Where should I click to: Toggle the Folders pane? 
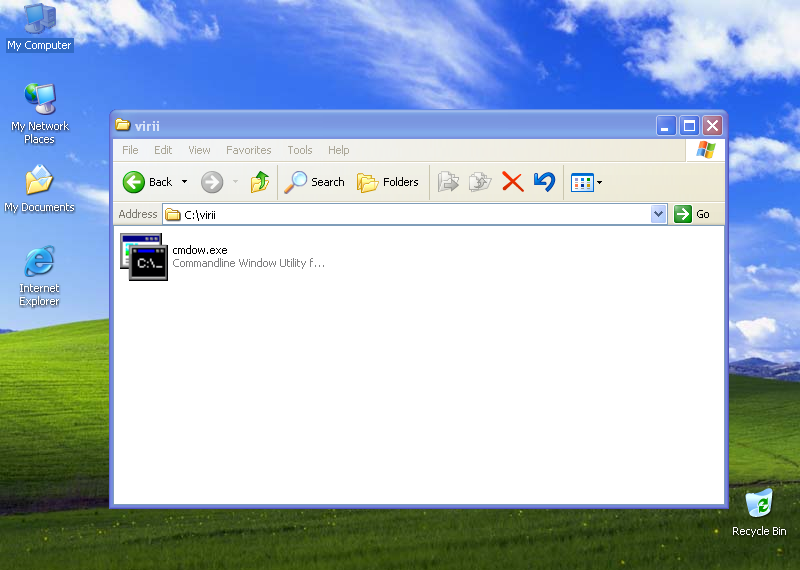click(x=388, y=182)
